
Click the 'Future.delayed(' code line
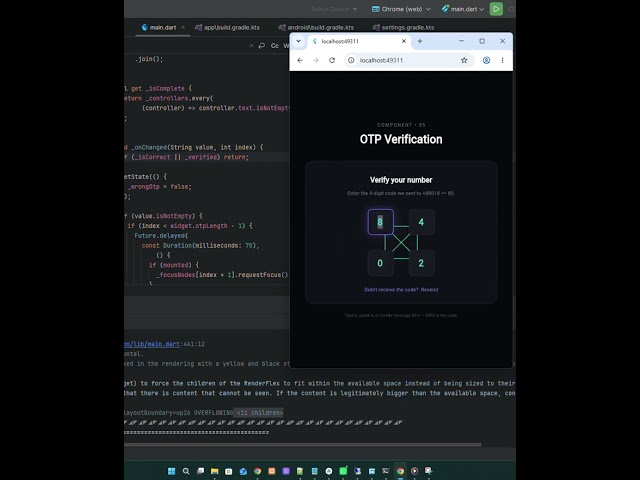click(161, 236)
